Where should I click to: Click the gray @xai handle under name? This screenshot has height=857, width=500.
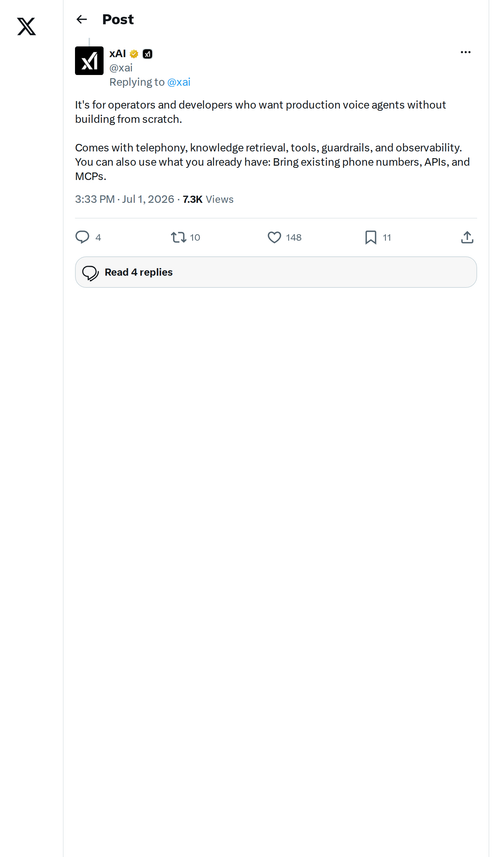click(121, 68)
